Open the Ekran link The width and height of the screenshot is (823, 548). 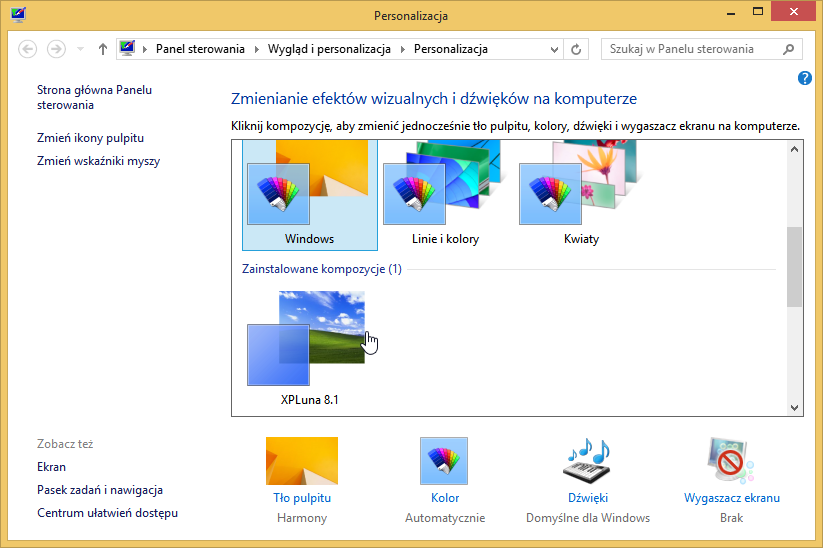[51, 467]
